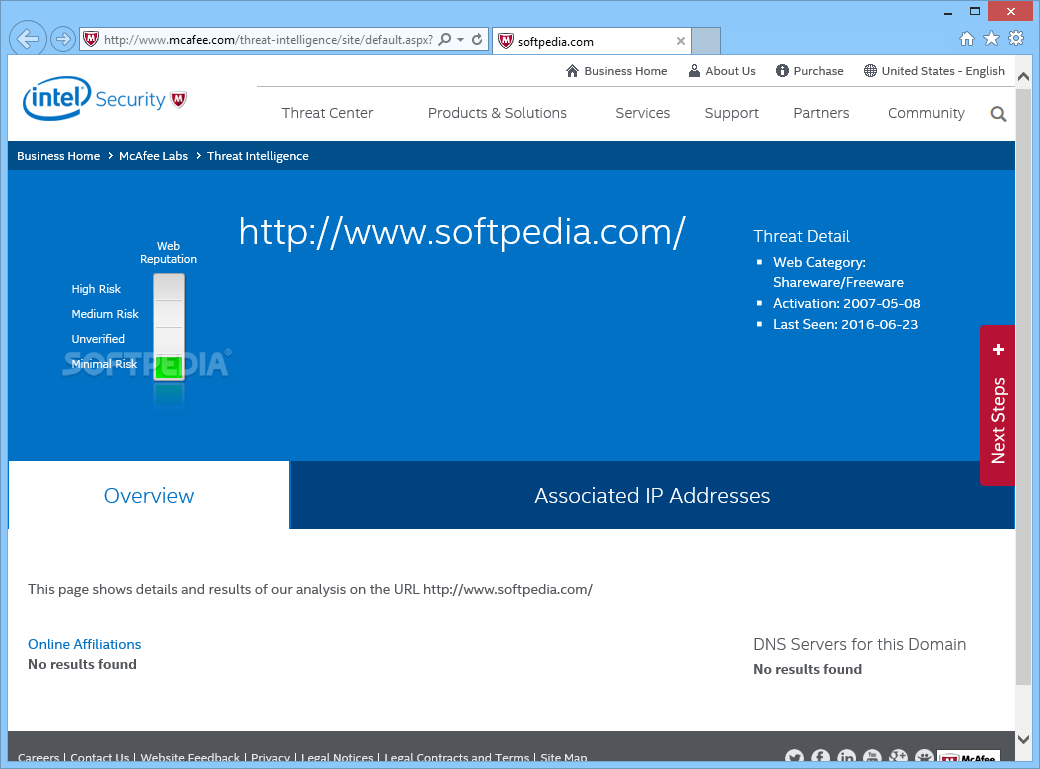Open the About Us link
1040x769 pixels.
722,71
